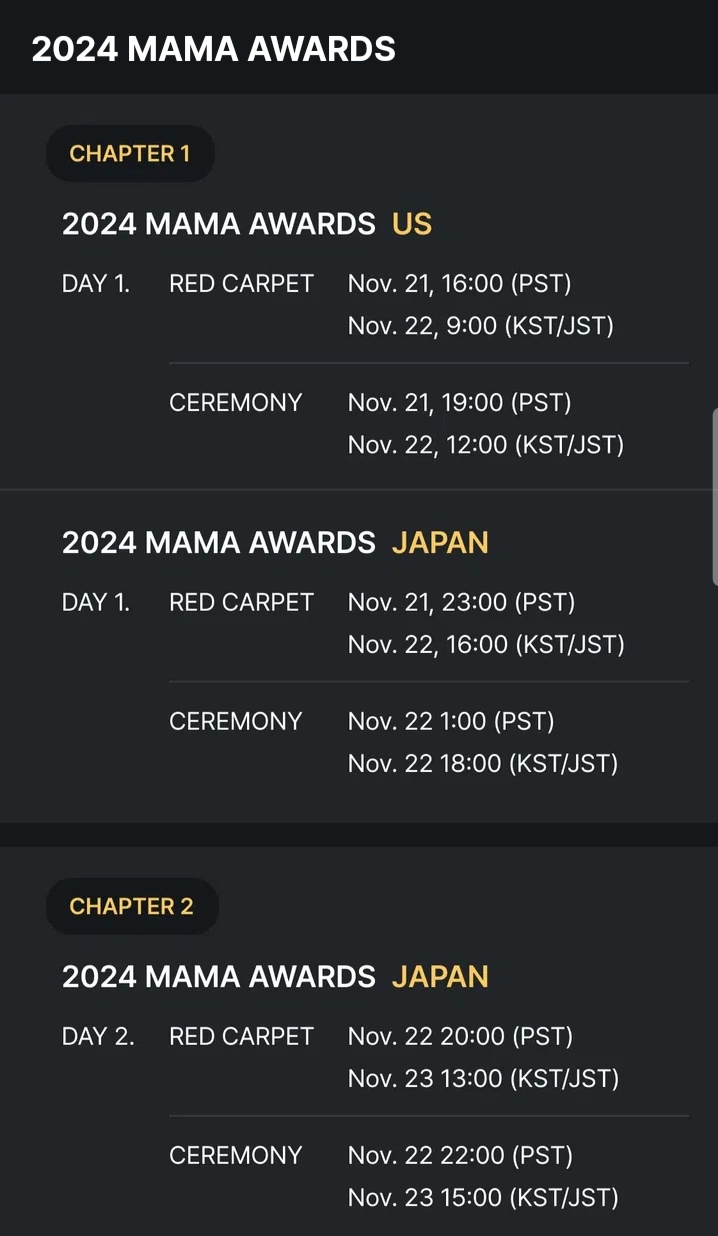Select the CHAPTER 1 badge
Screen dimensions: 718x1236
(x=130, y=154)
